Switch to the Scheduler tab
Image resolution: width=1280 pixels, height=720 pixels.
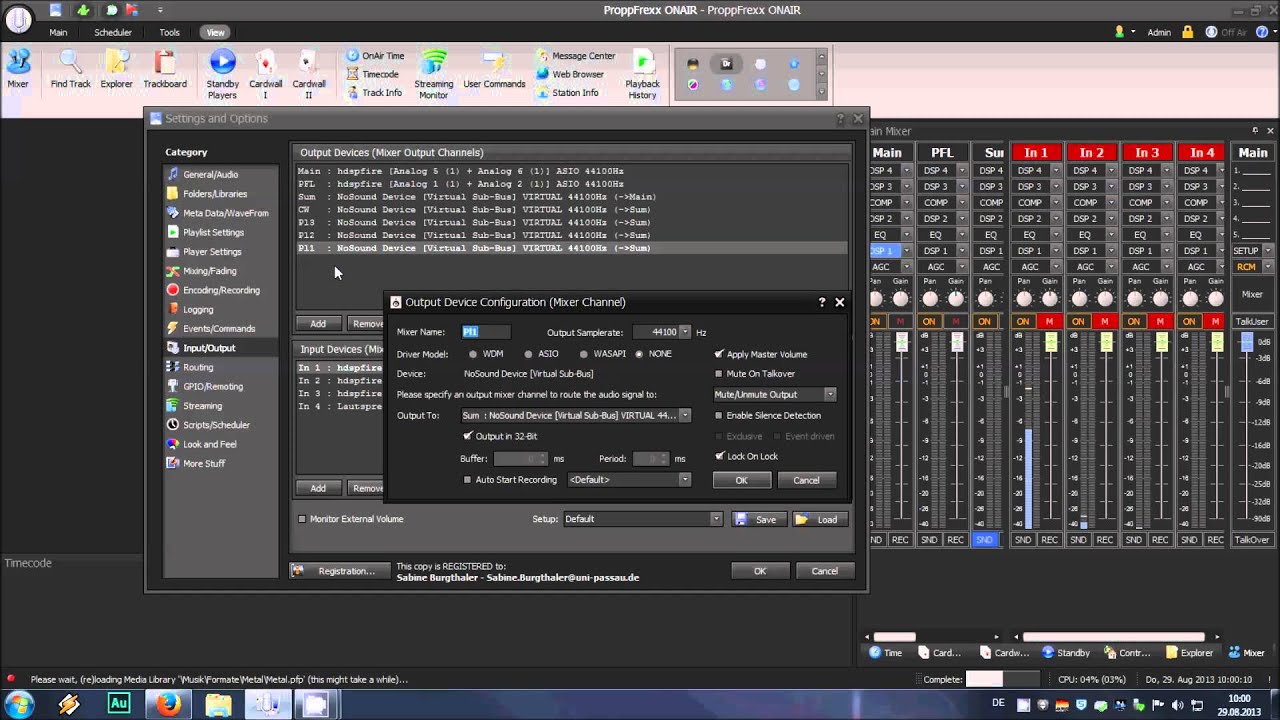pyautogui.click(x=113, y=32)
